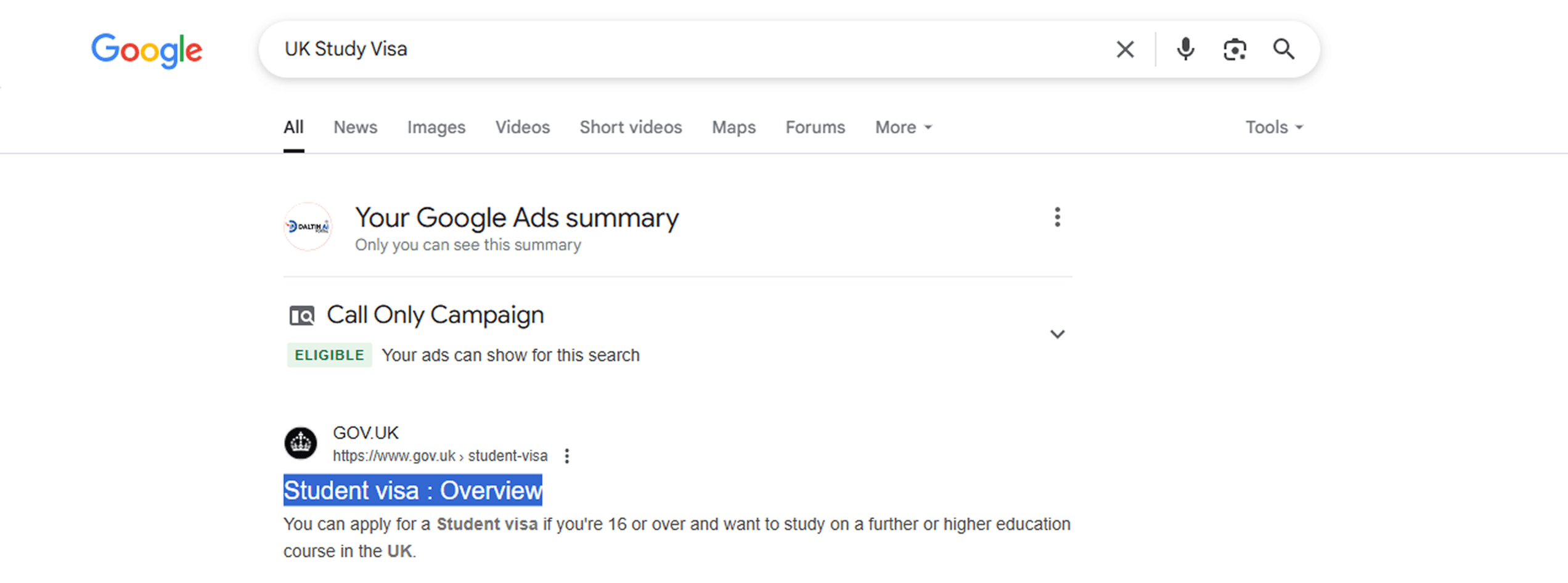Open the Tools dropdown
Screen dimensions: 1568x583
[x=1274, y=128]
